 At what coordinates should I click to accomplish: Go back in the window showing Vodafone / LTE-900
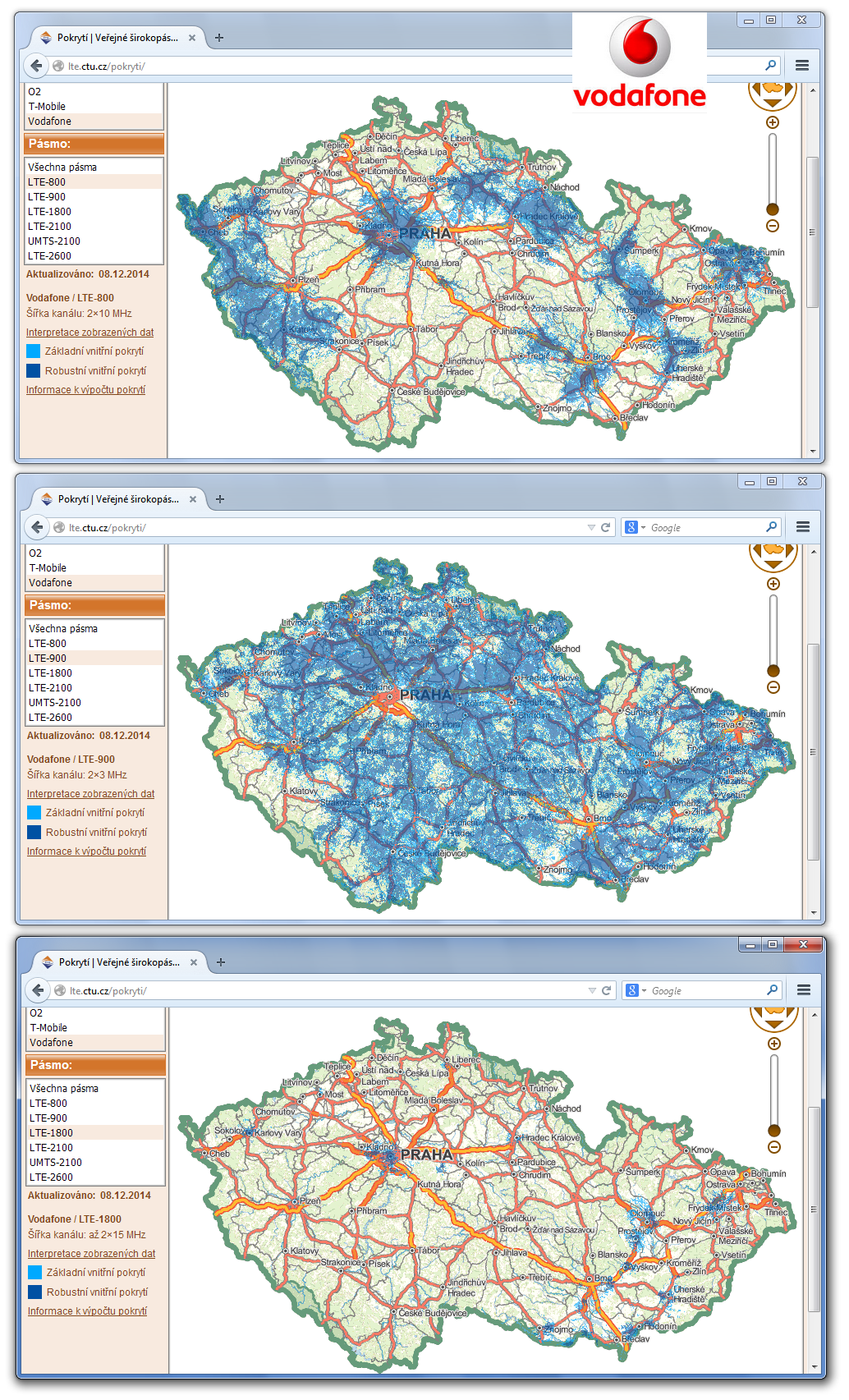[37, 527]
